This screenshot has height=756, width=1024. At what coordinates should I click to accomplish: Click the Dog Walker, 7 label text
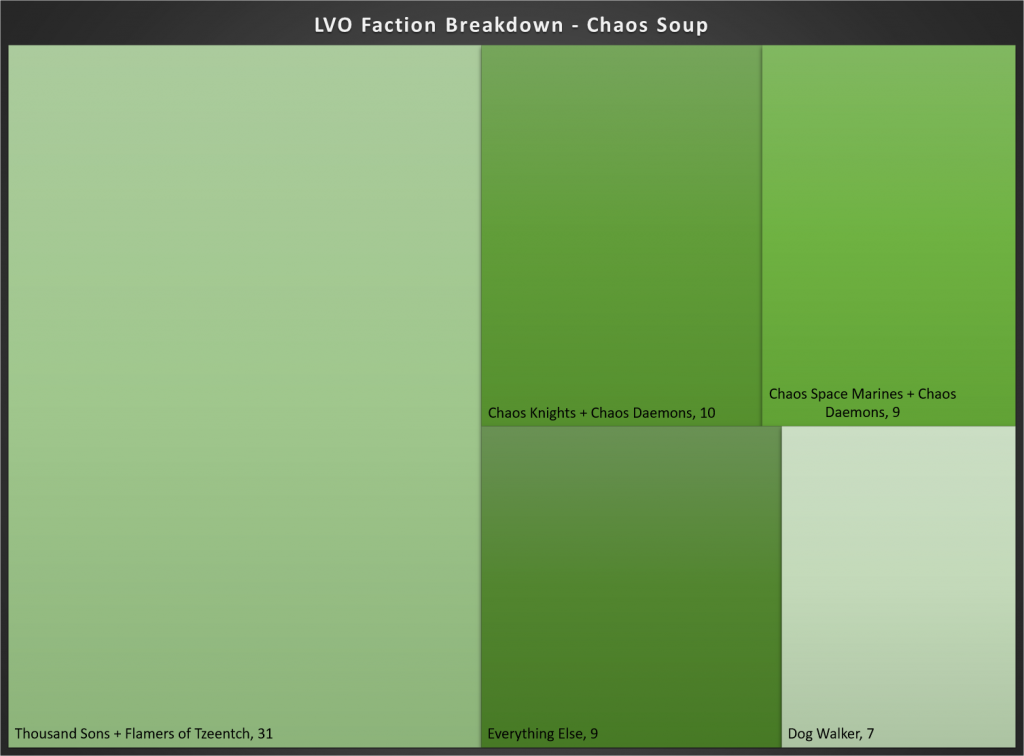tap(831, 733)
